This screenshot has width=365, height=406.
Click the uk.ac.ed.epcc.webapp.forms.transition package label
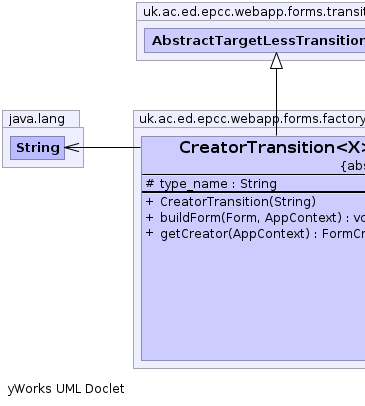point(254,12)
